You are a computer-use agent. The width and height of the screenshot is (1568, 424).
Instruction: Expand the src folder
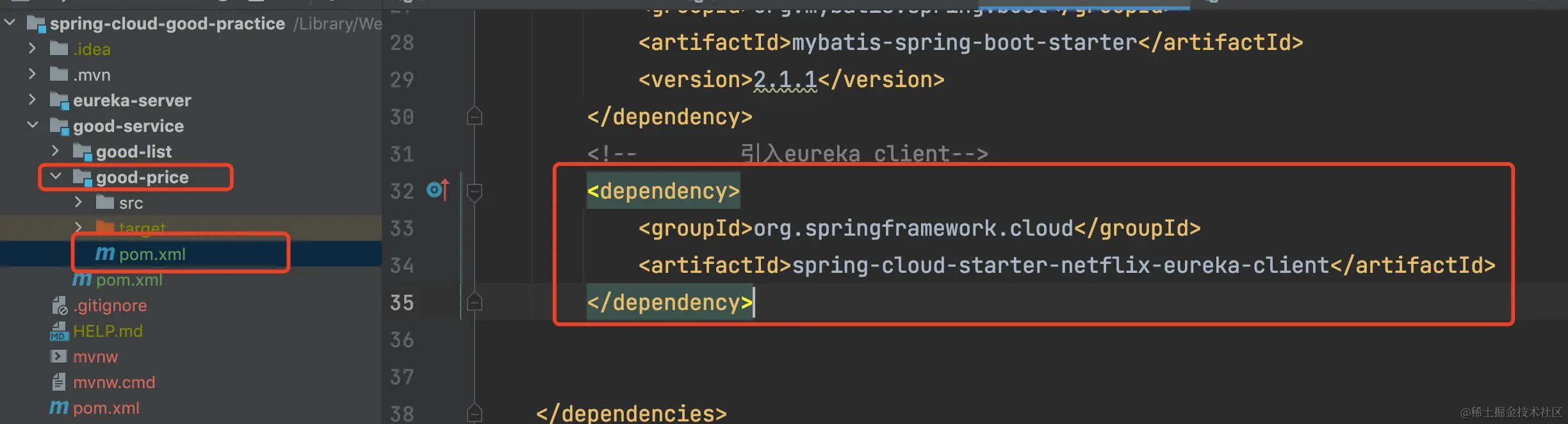coord(78,202)
